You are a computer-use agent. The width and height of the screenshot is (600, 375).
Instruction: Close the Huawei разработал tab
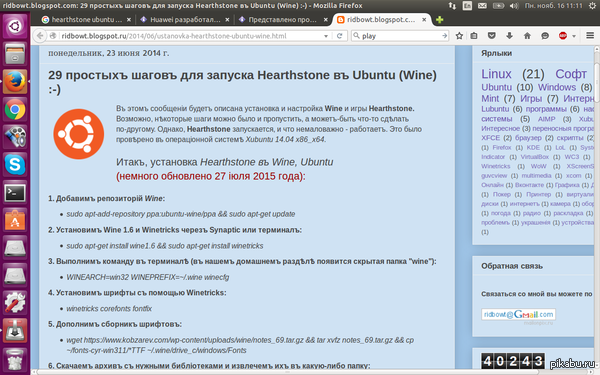pyautogui.click(x=227, y=20)
